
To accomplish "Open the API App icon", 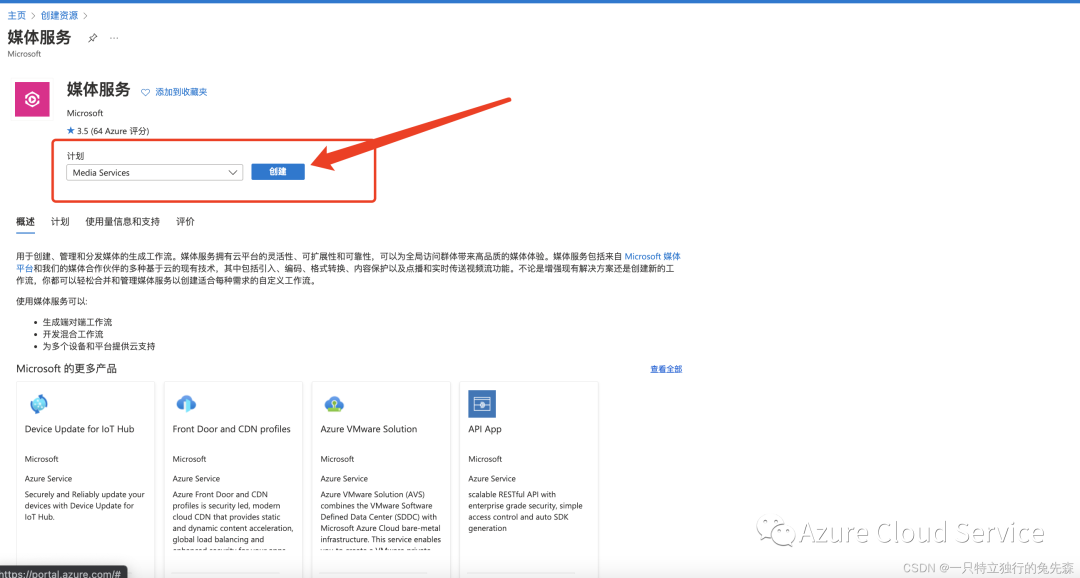I will coord(482,404).
